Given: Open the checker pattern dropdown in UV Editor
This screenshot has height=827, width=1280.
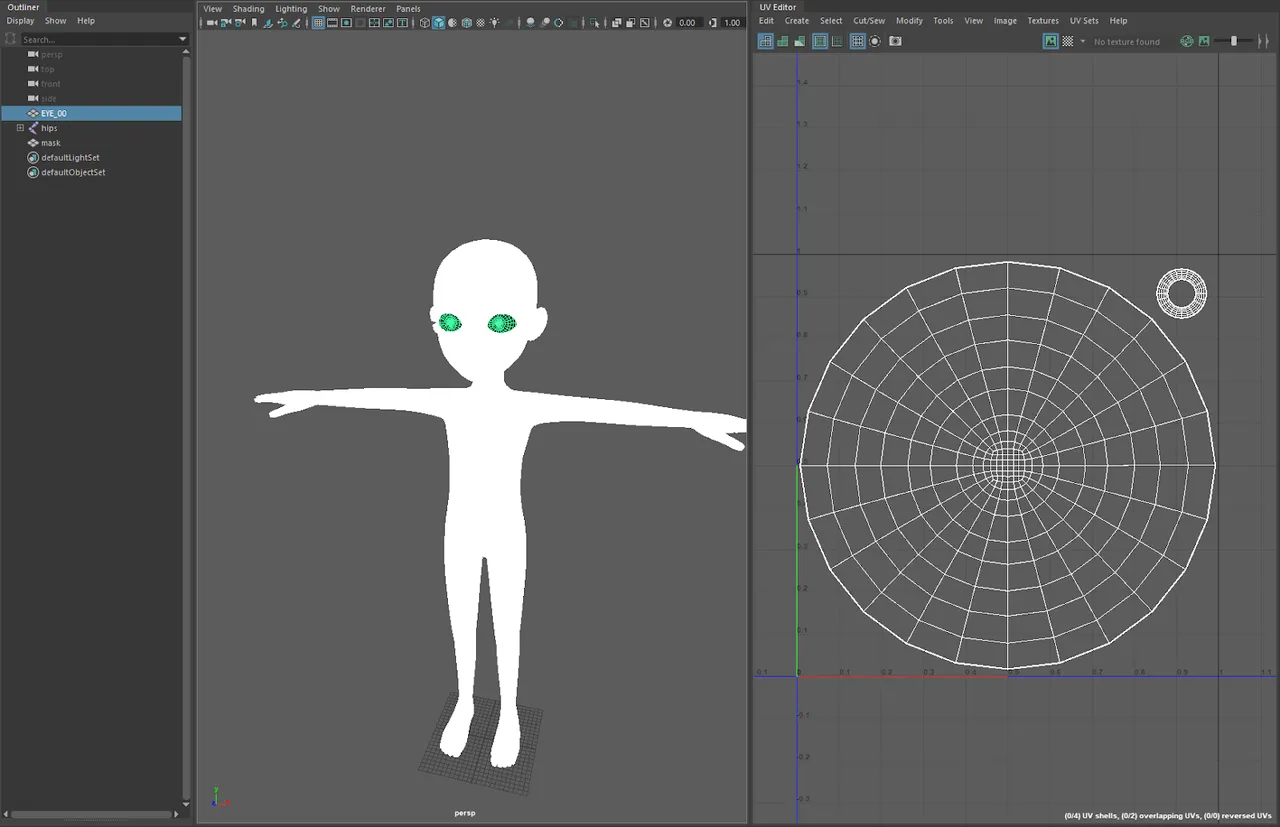Looking at the screenshot, I should pyautogui.click(x=1082, y=41).
